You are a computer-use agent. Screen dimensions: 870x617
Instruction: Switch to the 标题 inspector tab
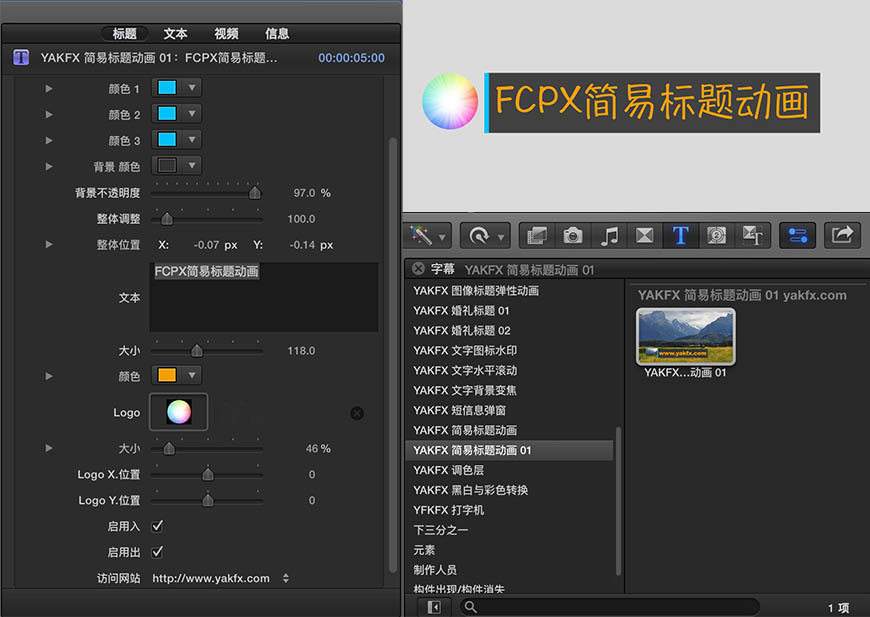[125, 34]
